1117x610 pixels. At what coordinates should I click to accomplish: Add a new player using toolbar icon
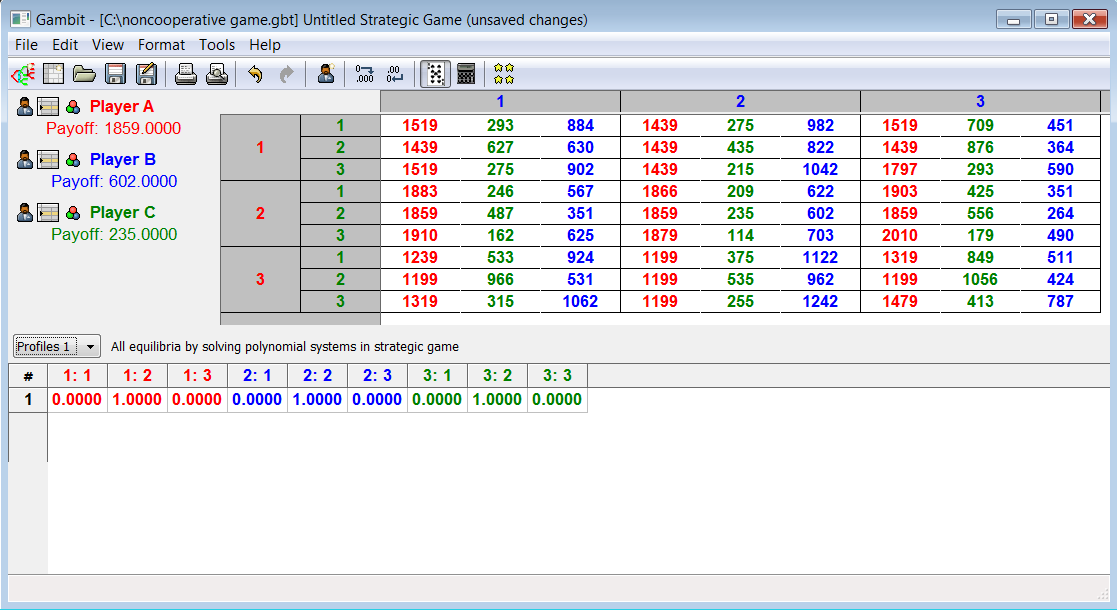325,74
